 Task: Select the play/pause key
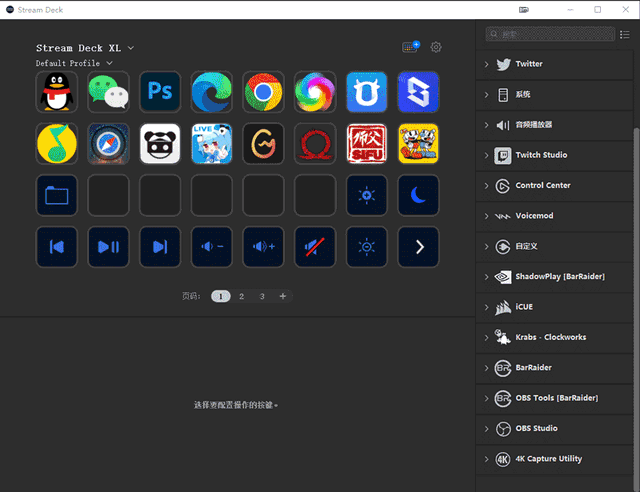click(108, 247)
